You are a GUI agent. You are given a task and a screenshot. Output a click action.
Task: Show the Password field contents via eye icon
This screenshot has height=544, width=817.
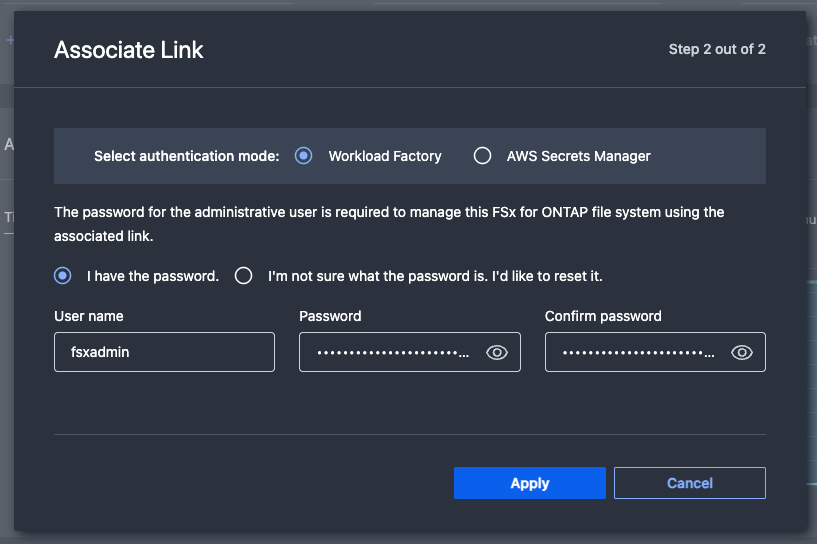tap(497, 353)
